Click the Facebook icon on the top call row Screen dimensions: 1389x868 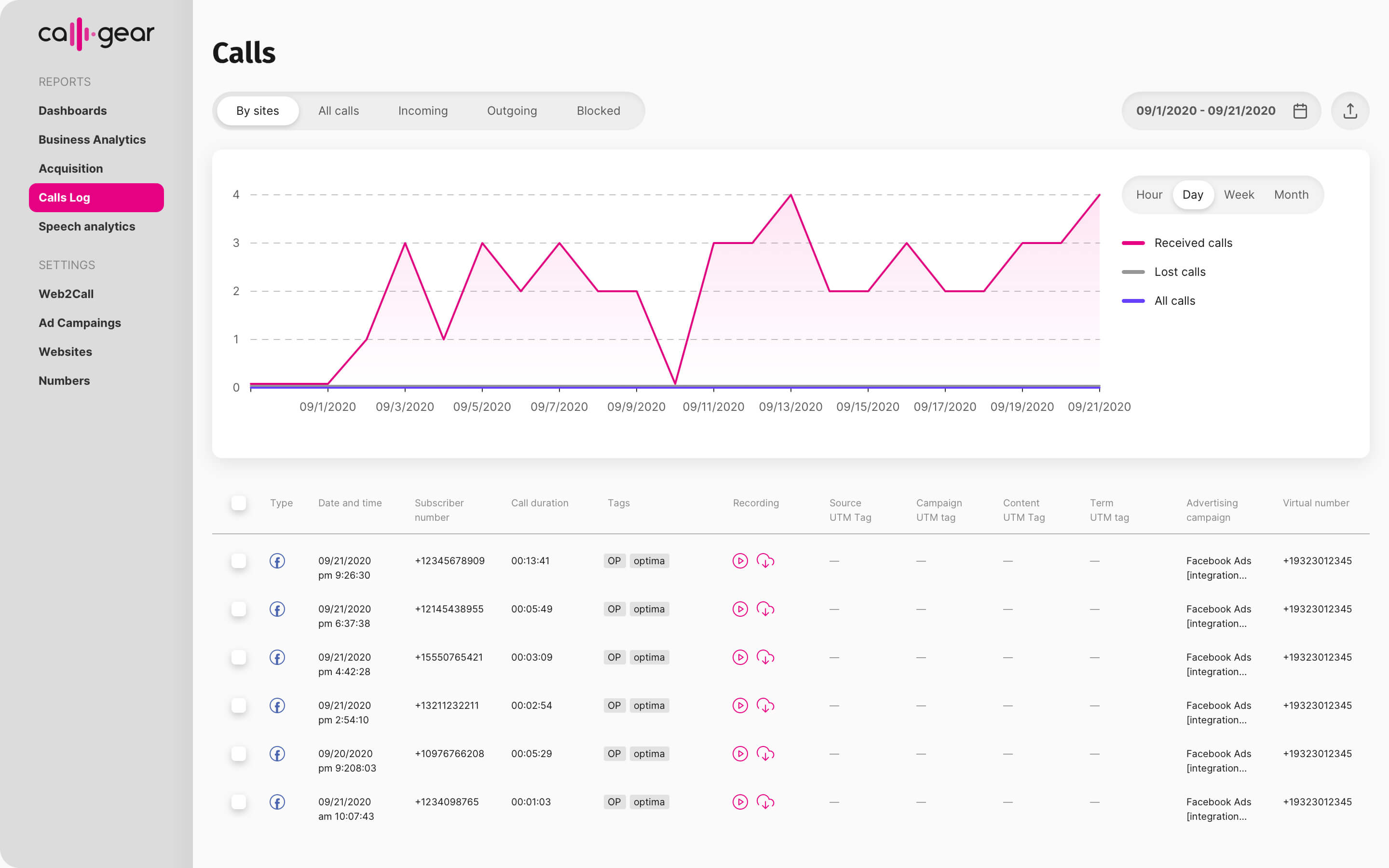point(278,561)
